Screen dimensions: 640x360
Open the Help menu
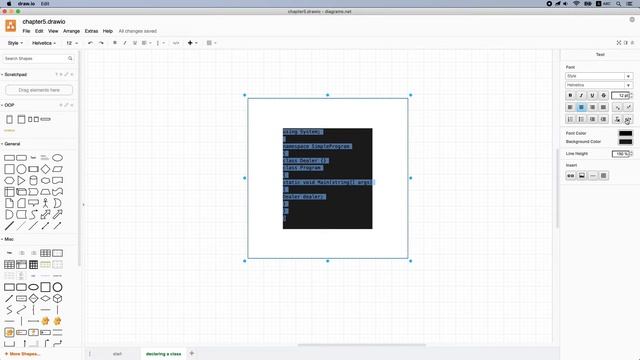tap(108, 31)
